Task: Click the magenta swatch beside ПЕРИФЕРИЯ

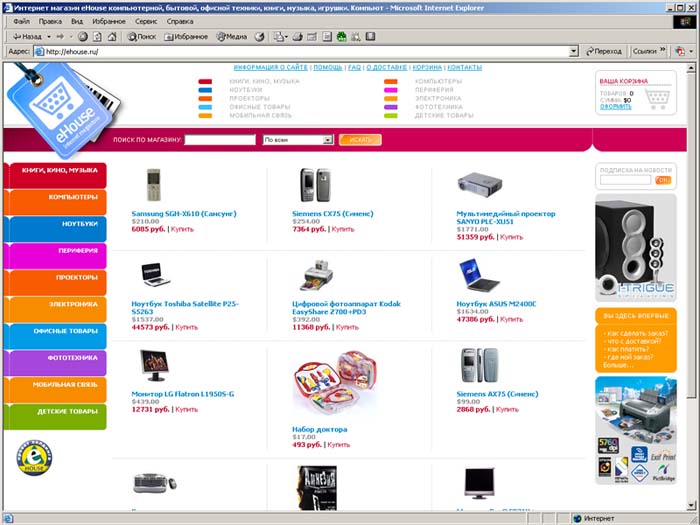Action: 391,90
